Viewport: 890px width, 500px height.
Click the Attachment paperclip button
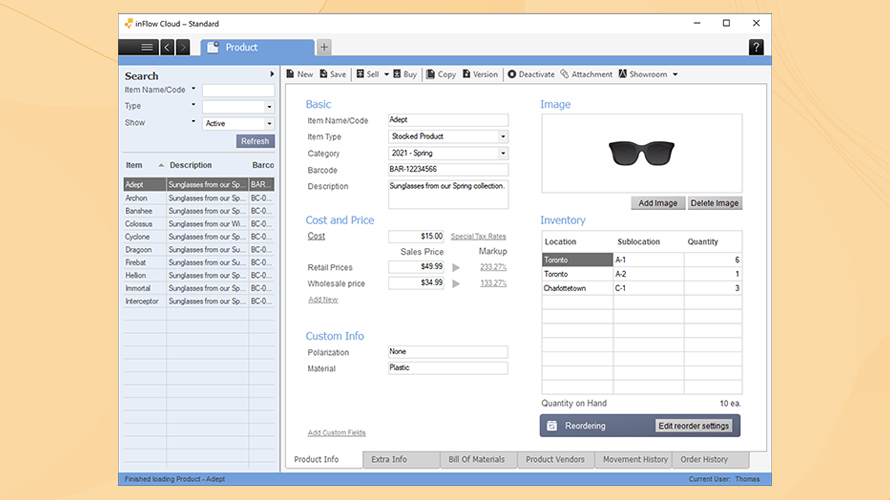[x=587, y=74]
